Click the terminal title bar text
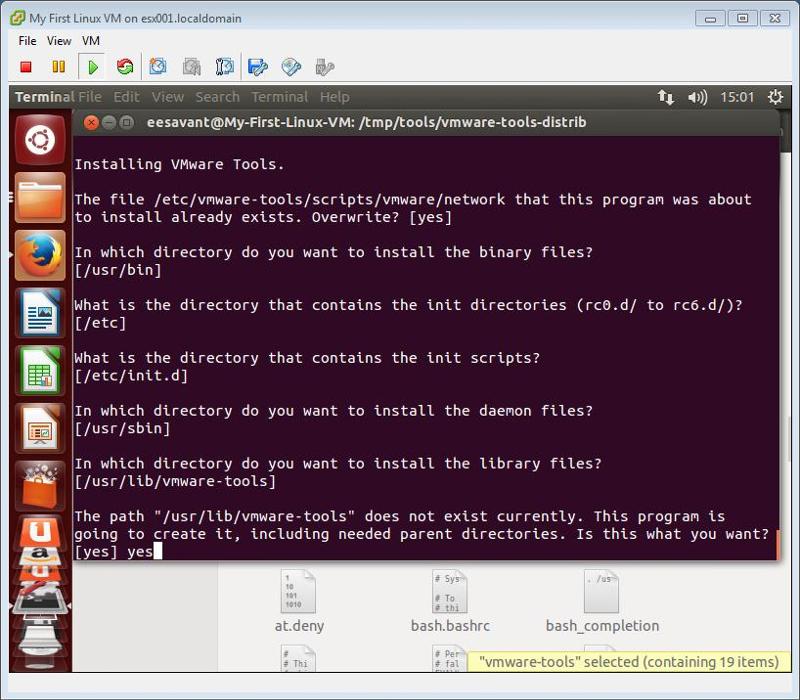800x700 pixels. 366,122
